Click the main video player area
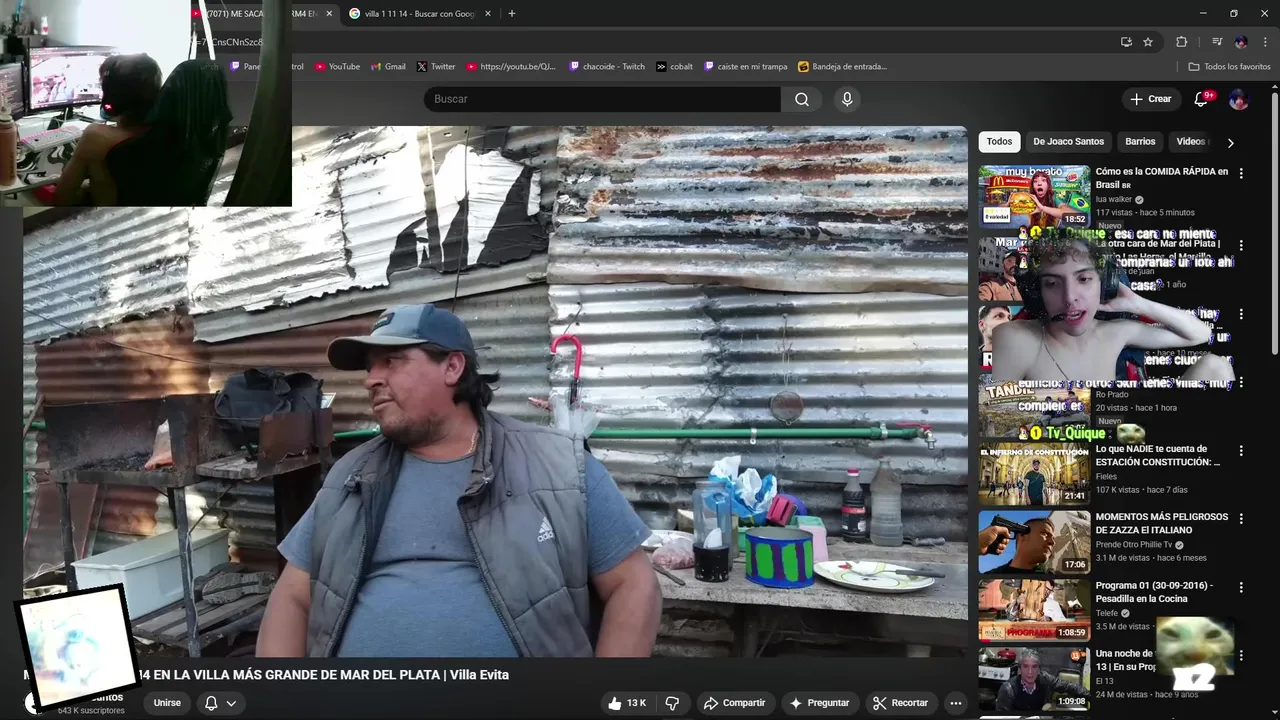 (x=495, y=392)
